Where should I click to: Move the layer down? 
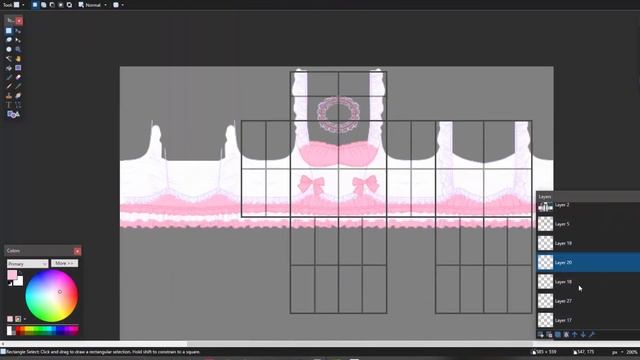[x=583, y=335]
